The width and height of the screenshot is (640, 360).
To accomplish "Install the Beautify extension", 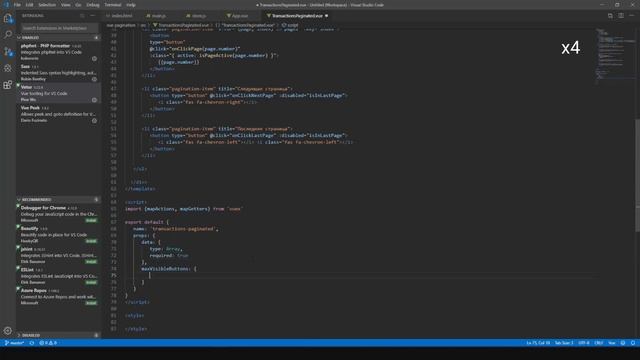I will coord(91,241).
